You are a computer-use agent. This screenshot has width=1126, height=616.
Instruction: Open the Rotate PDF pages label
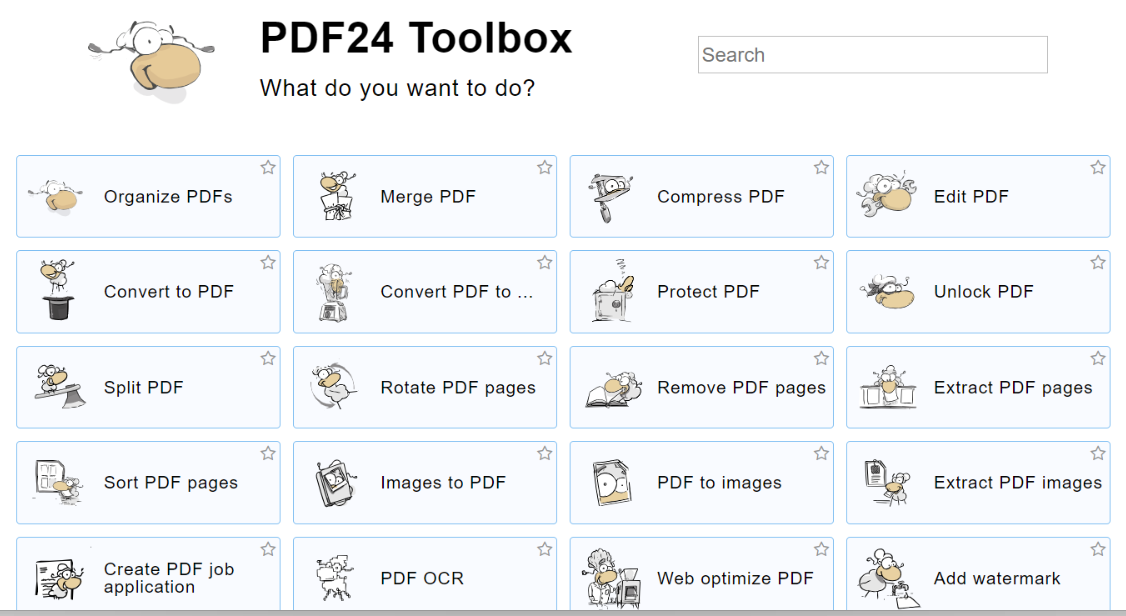[458, 388]
